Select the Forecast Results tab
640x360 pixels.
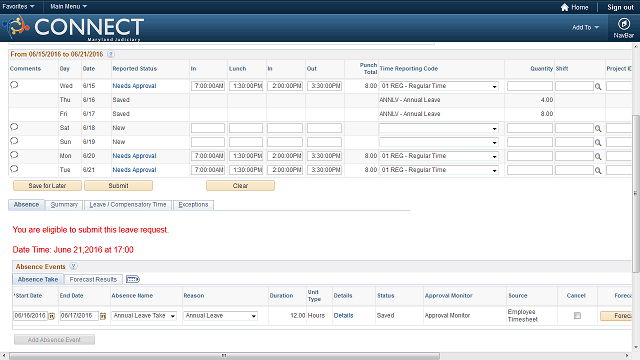pyautogui.click(x=93, y=279)
